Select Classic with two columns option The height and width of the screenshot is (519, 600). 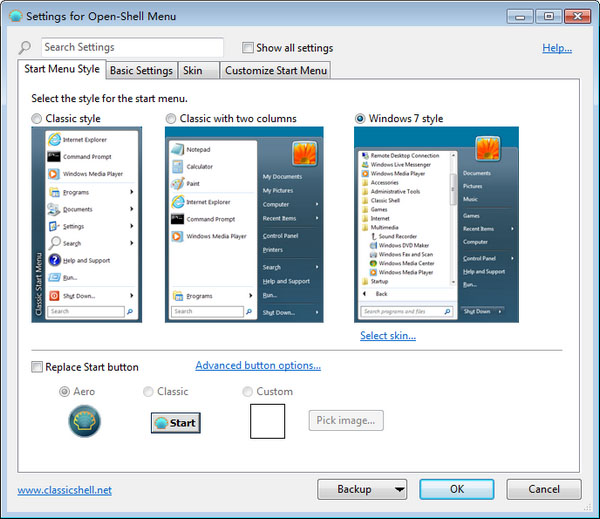pos(171,119)
